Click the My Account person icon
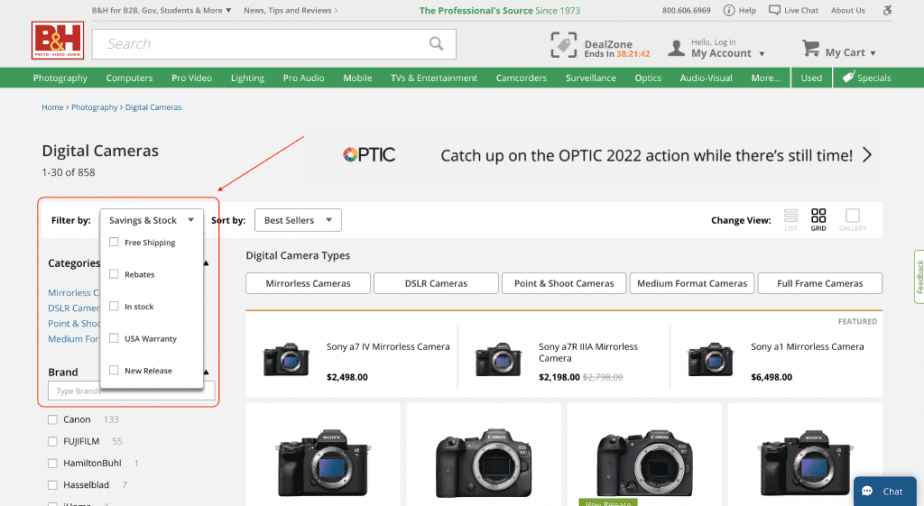The image size is (924, 506). (x=676, y=48)
